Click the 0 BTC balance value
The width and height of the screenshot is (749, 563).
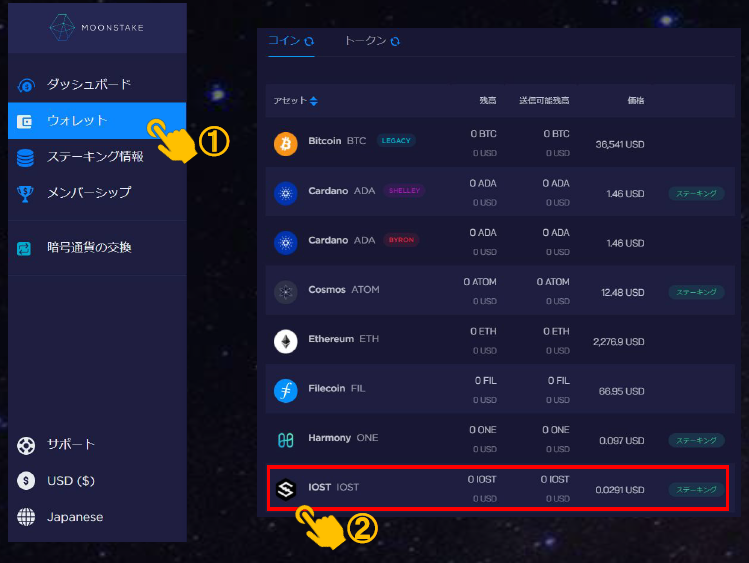483,134
